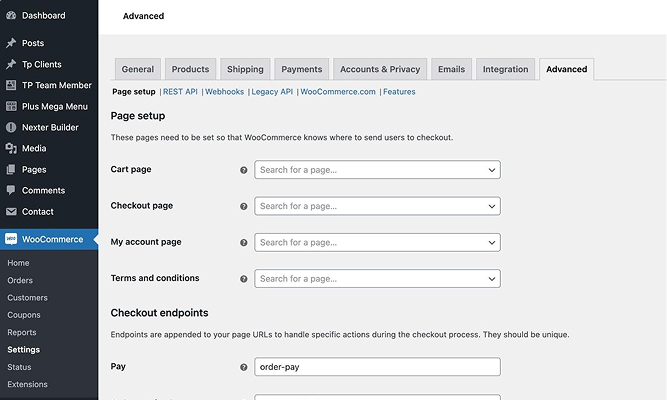667x400 pixels.
Task: Open the Legacy API link
Action: [x=272, y=91]
